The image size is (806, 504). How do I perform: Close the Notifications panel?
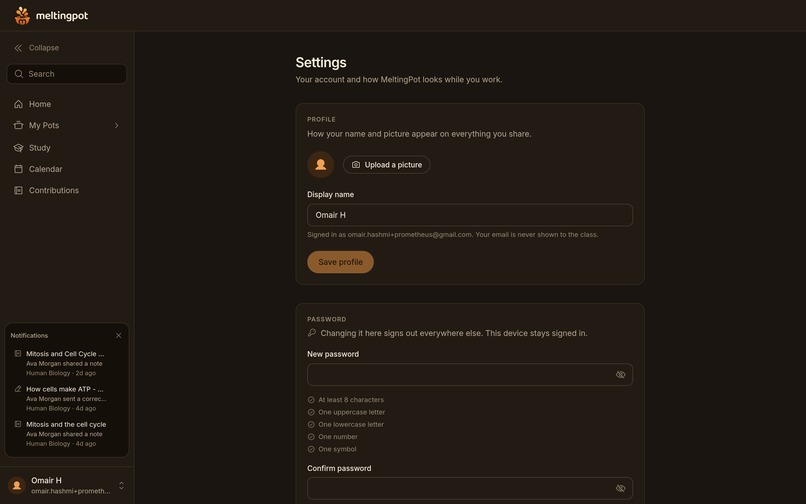coord(119,335)
